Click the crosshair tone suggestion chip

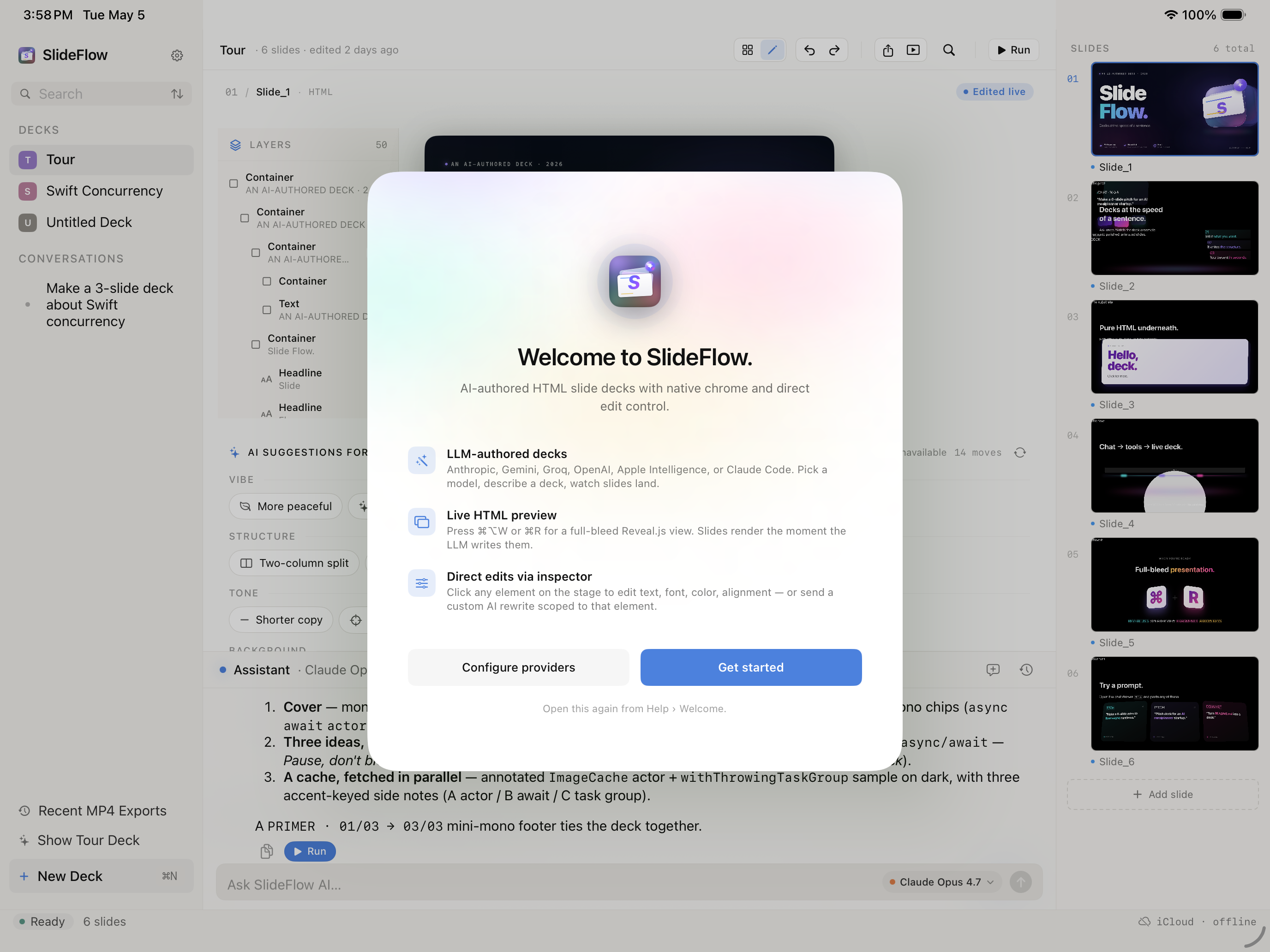[356, 620]
